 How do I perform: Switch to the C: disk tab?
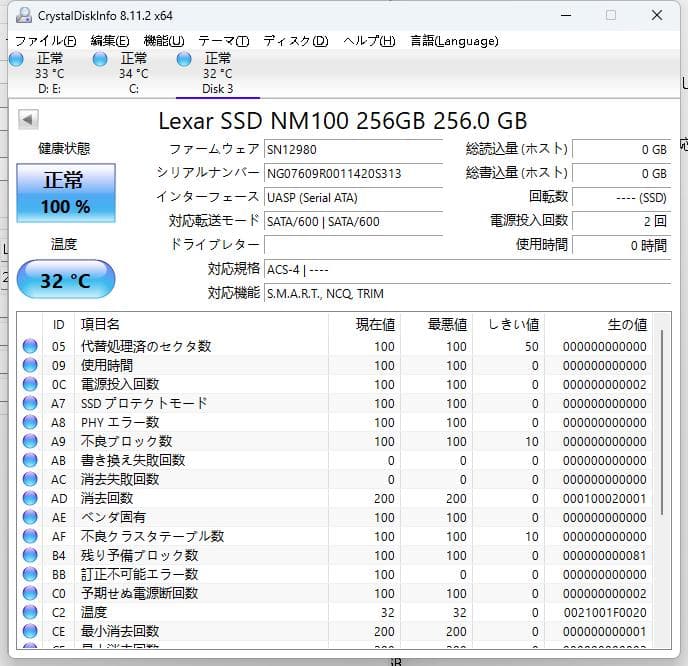coord(133,73)
